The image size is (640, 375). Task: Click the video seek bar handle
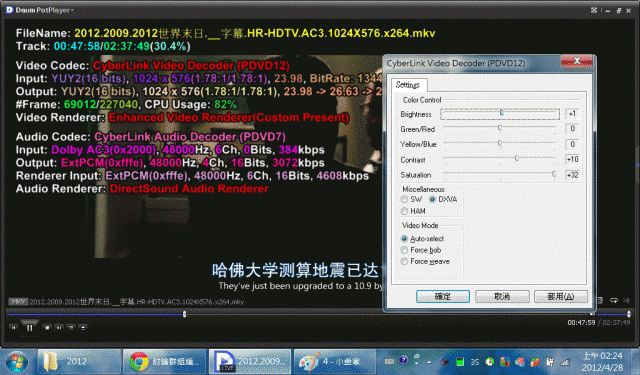(184, 314)
